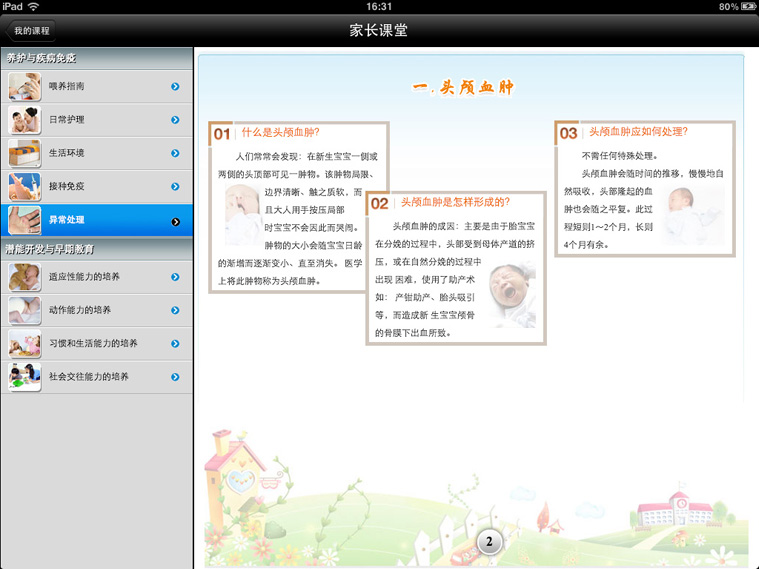
Task: Select the highlighted 异常处理 item
Action: pos(97,220)
